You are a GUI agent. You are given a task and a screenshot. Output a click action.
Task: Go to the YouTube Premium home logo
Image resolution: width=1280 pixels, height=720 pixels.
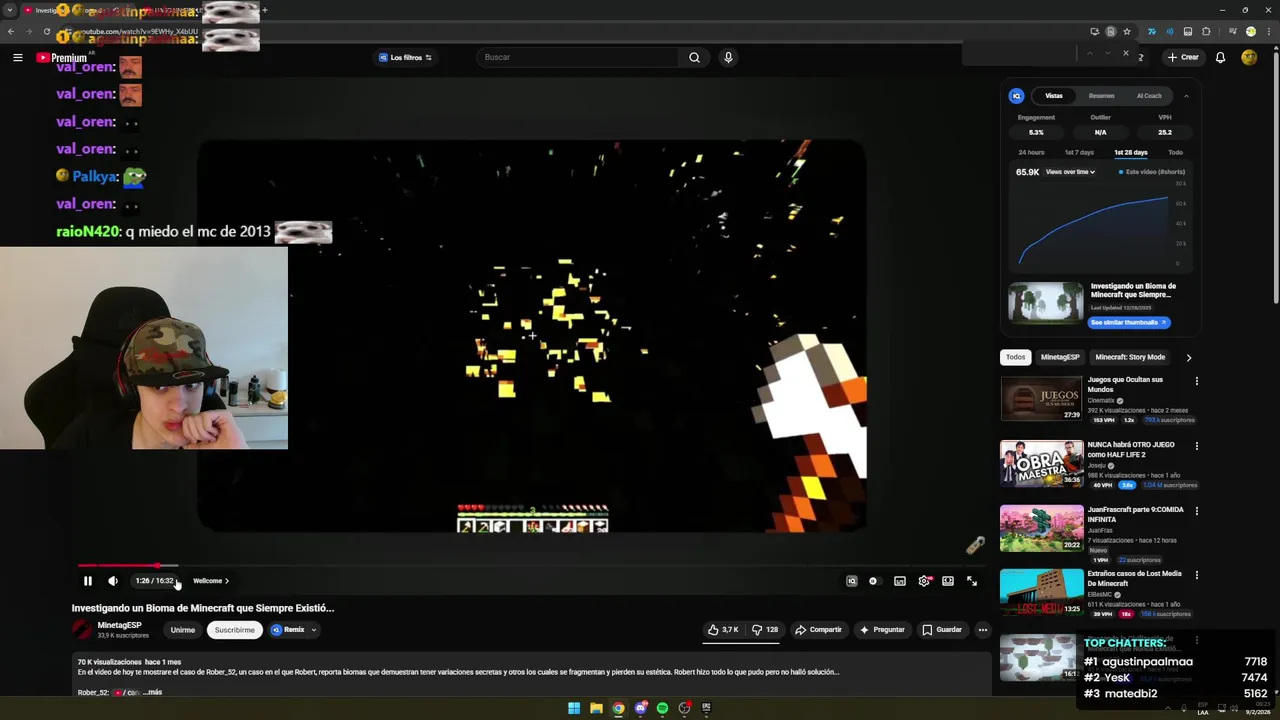click(62, 58)
